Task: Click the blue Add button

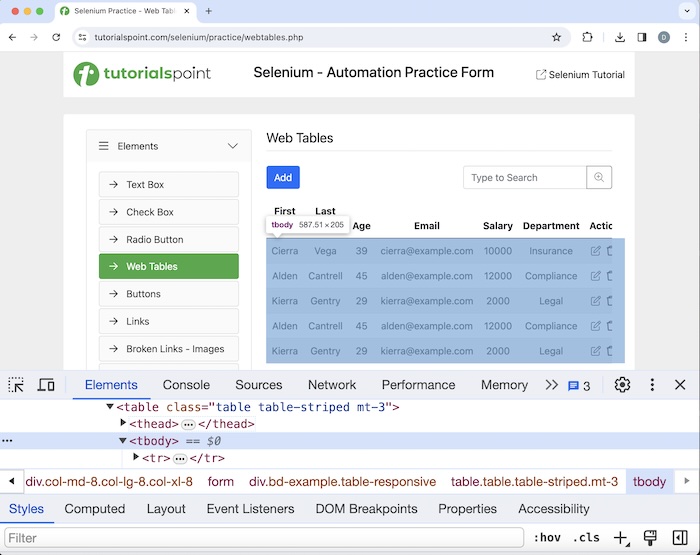Action: click(283, 178)
